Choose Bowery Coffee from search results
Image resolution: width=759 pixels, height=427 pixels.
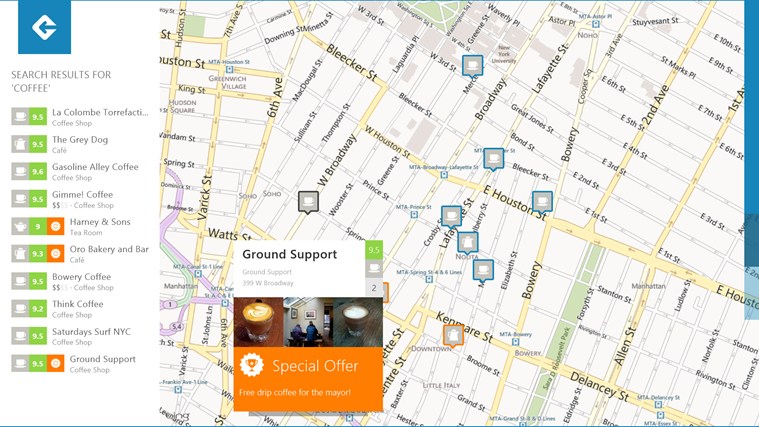[81, 276]
